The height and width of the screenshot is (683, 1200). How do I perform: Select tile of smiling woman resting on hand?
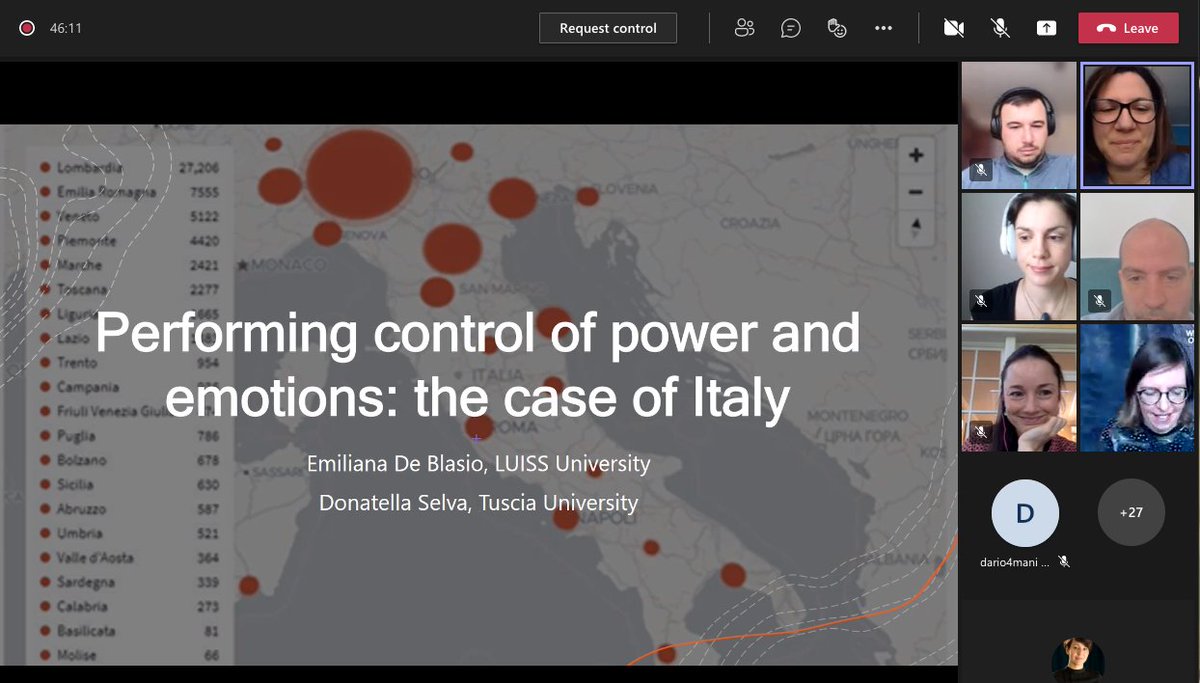(1019, 387)
